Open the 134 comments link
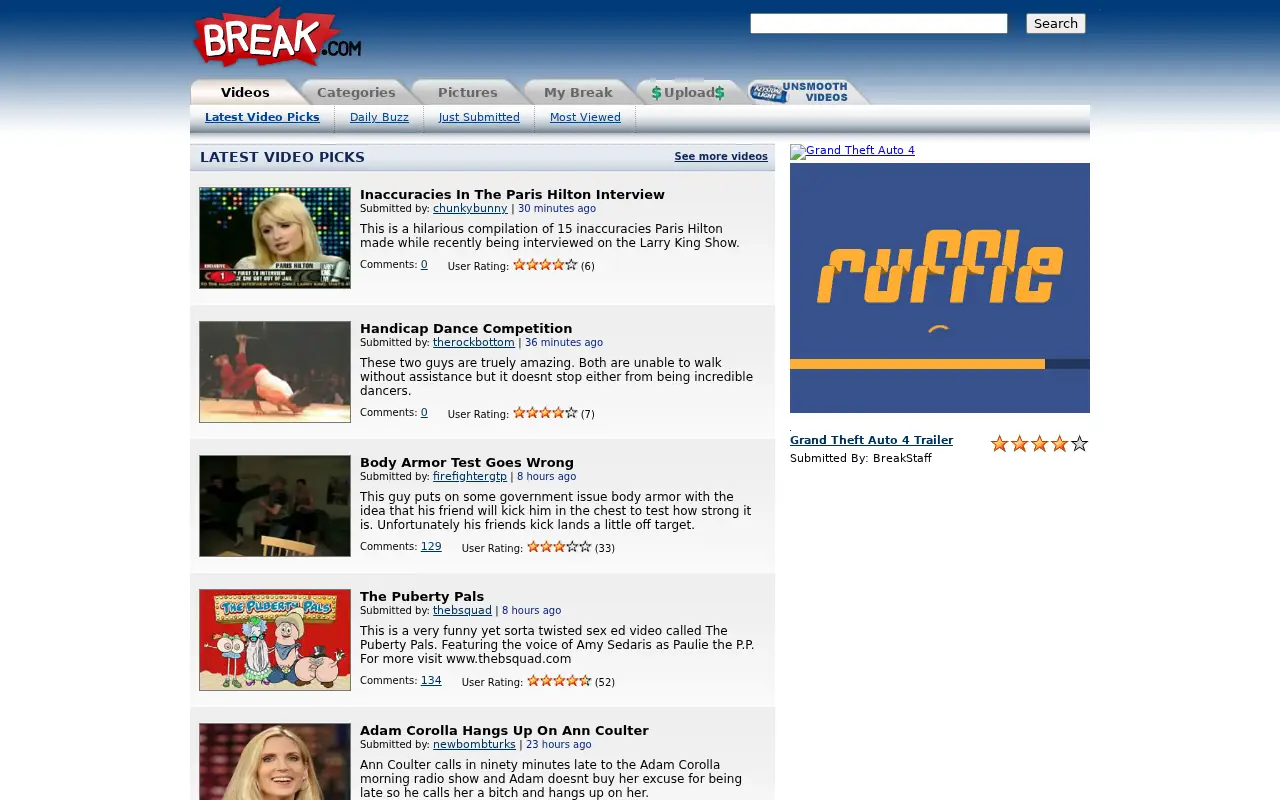Image resolution: width=1280 pixels, height=800 pixels. click(x=431, y=680)
